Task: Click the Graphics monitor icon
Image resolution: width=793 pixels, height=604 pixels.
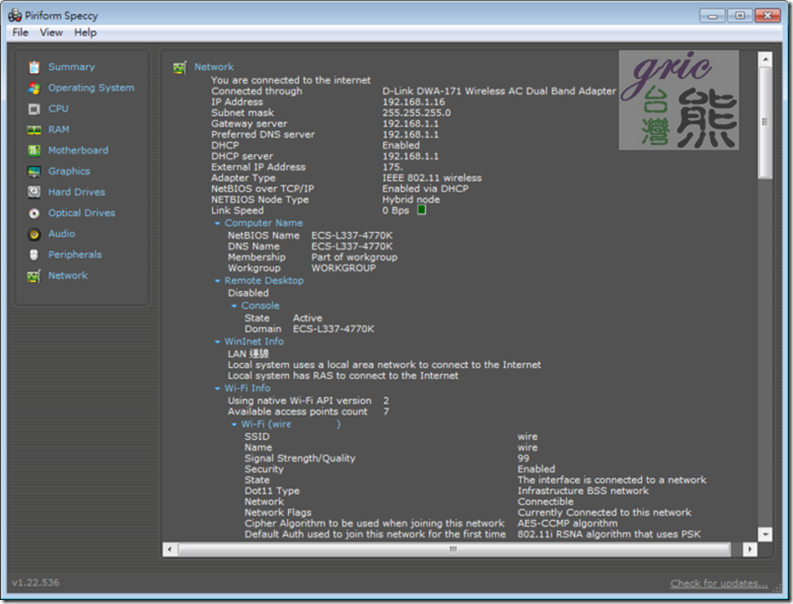Action: (x=34, y=171)
